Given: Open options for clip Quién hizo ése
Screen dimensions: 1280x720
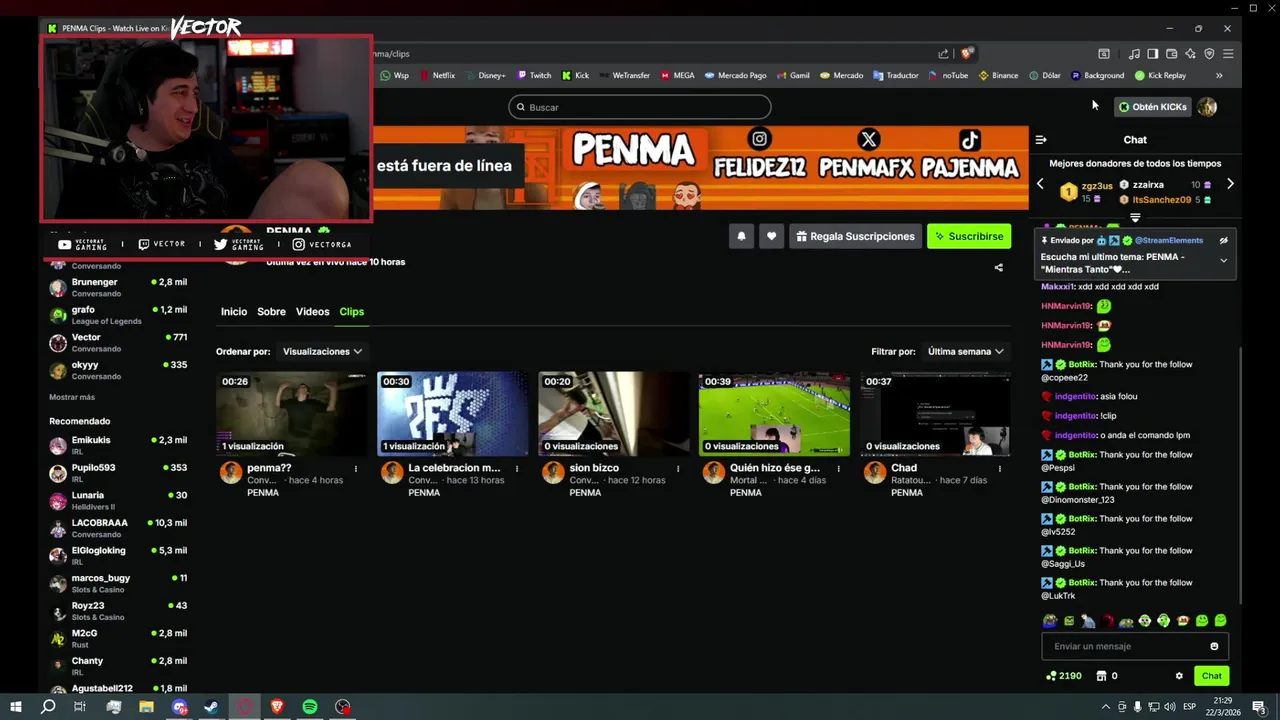Looking at the screenshot, I should click(839, 468).
